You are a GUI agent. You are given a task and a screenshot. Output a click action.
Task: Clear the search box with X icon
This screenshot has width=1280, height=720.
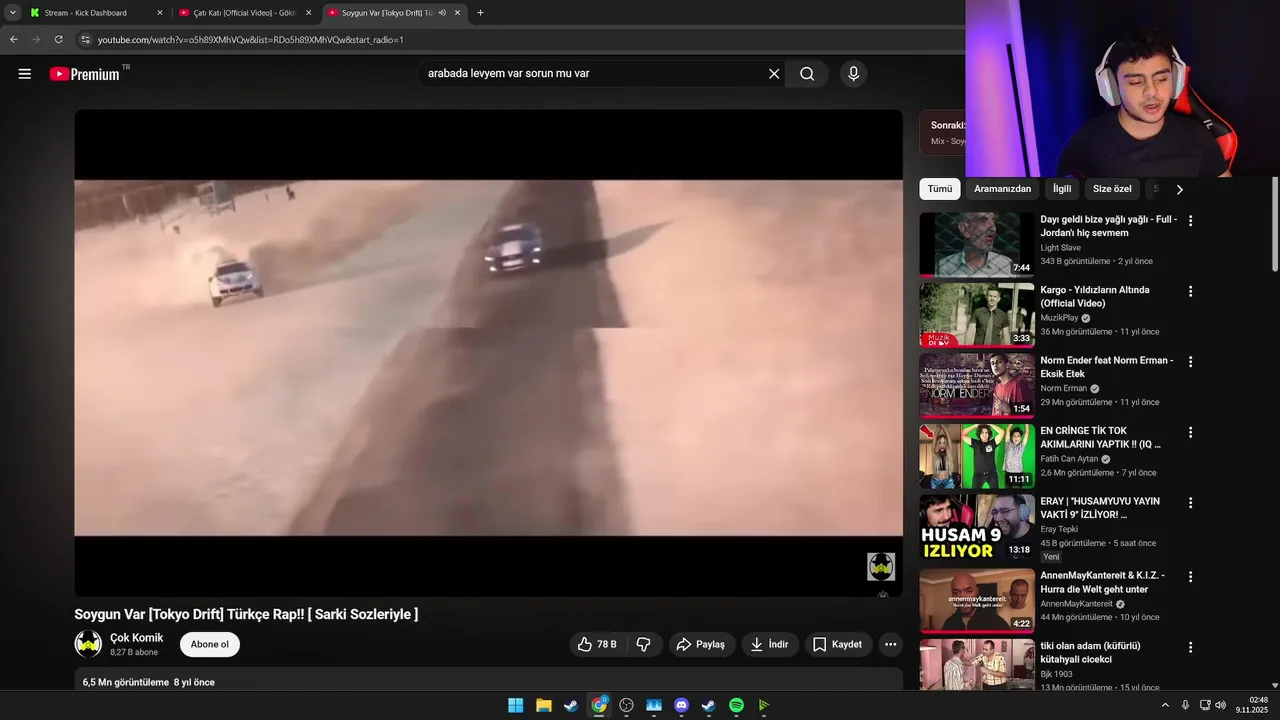(x=774, y=74)
